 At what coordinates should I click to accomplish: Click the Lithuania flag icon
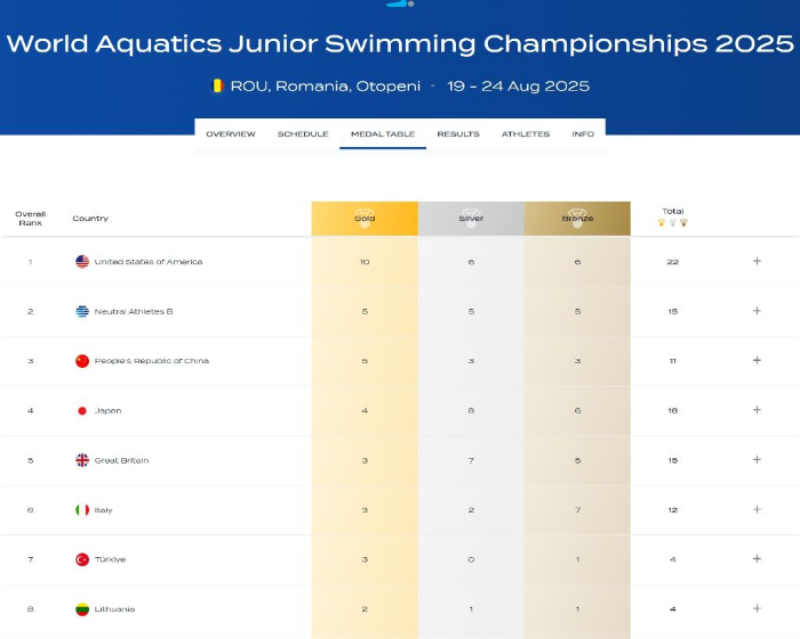click(x=82, y=609)
